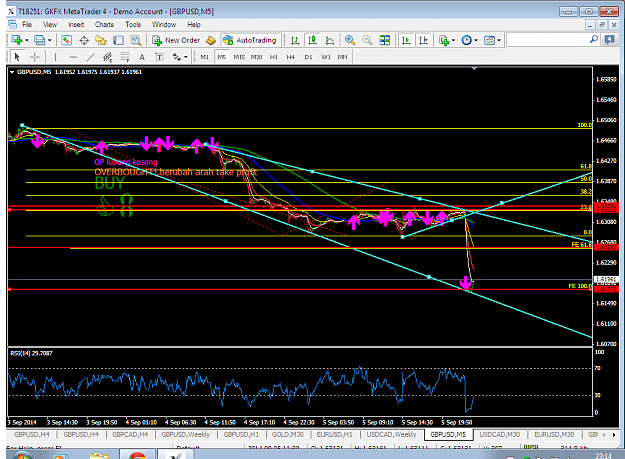The width and height of the screenshot is (625, 459).
Task: Open the MetaEditor icon
Action: pyautogui.click(x=211, y=40)
